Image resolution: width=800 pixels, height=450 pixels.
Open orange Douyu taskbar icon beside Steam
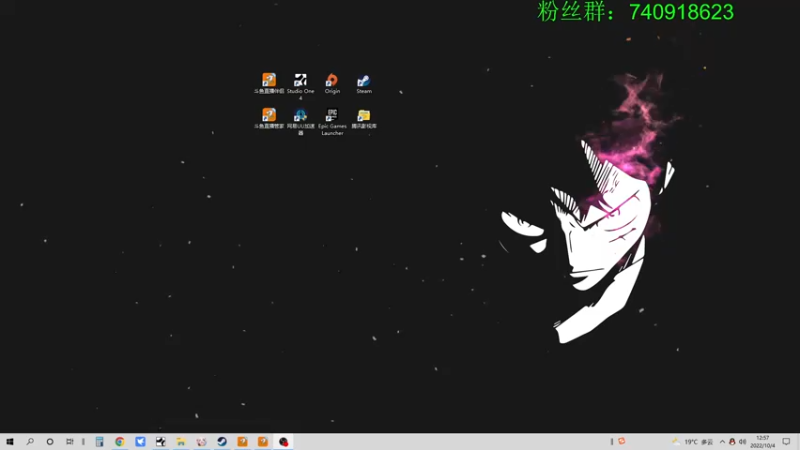242,442
